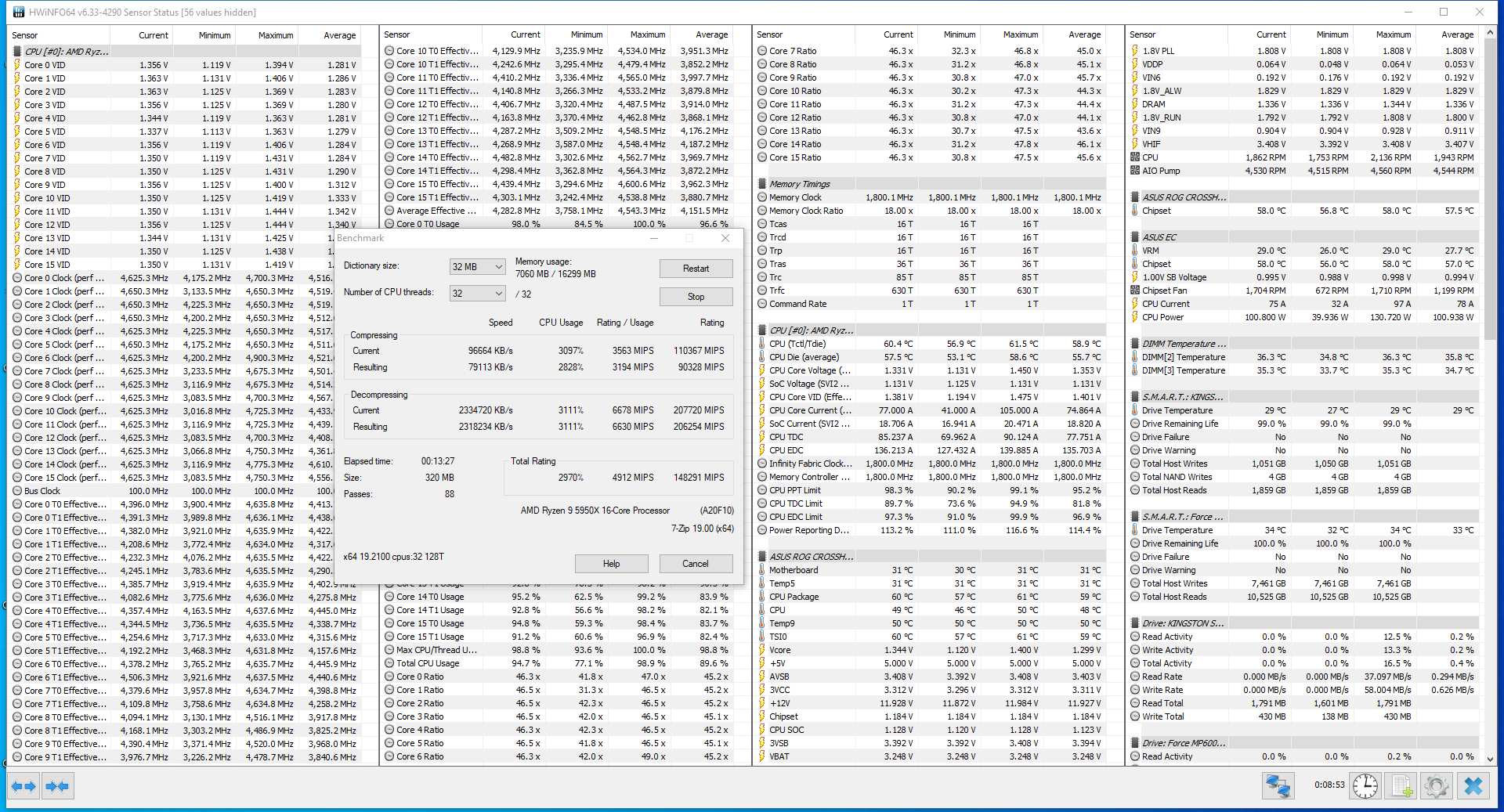Click the thermometer icon beside VRM
1504x812 pixels.
click(x=1134, y=251)
